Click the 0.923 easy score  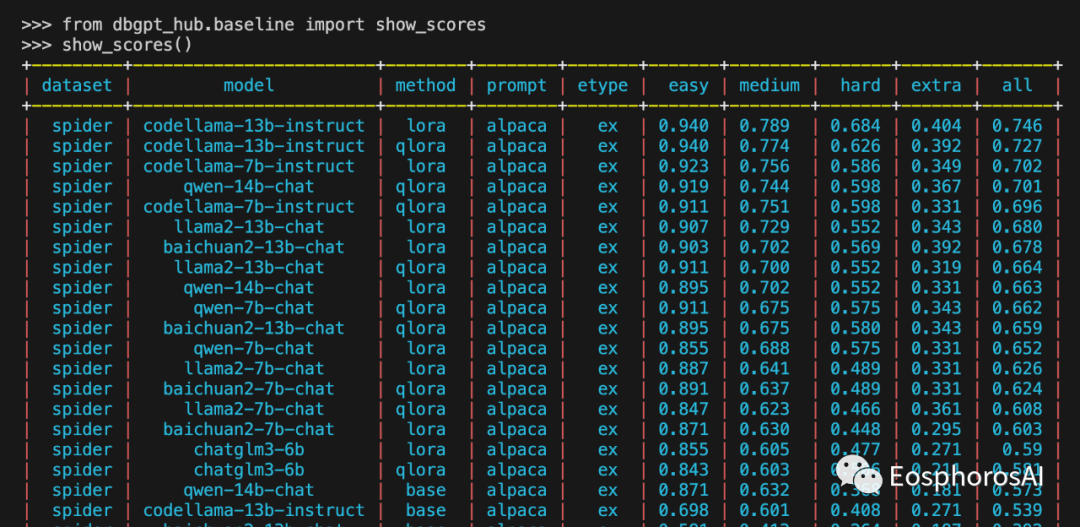tap(683, 166)
